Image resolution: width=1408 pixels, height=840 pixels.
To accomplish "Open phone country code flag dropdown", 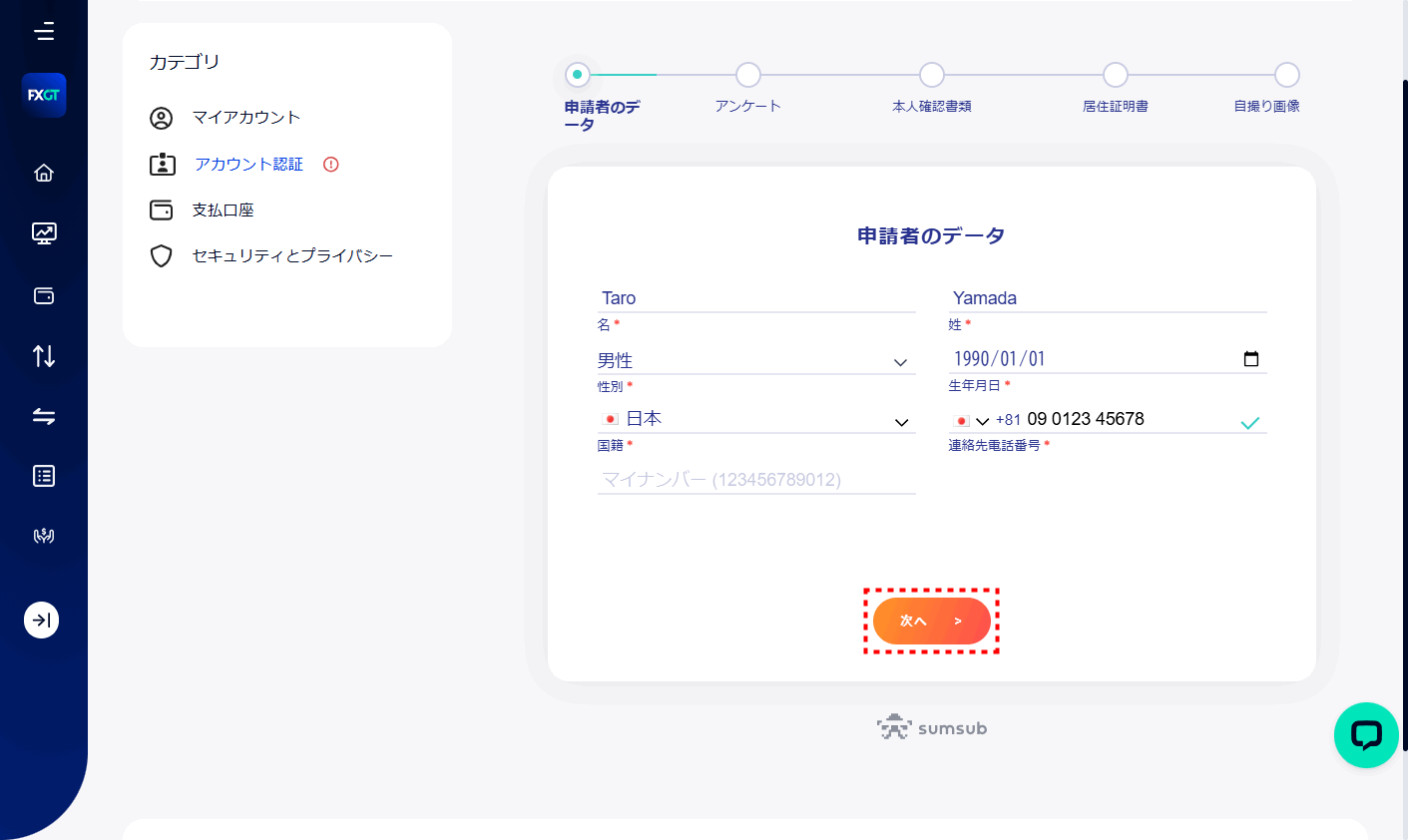I will point(971,421).
